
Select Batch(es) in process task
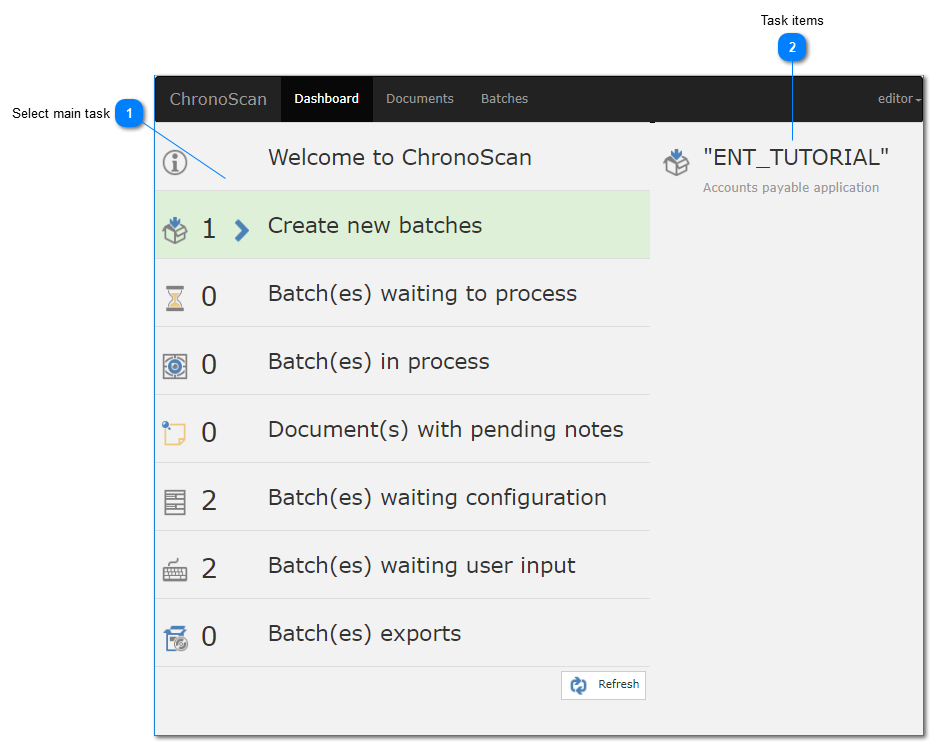pos(402,361)
